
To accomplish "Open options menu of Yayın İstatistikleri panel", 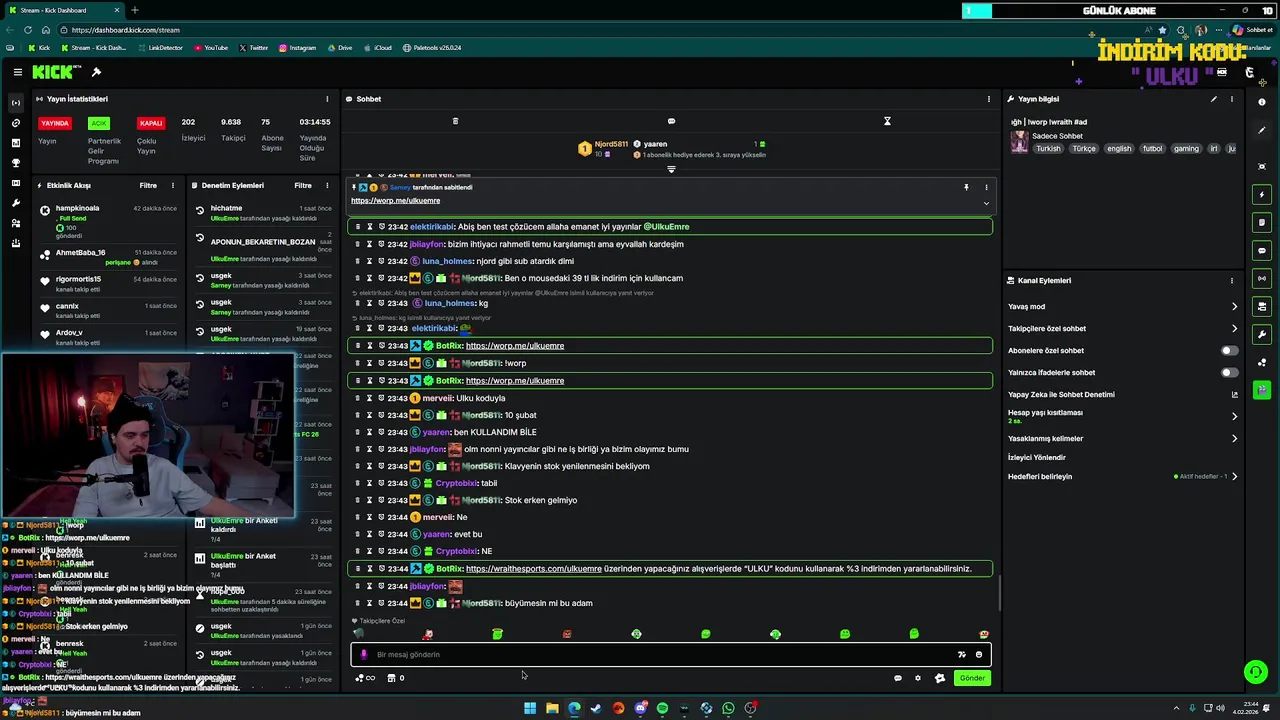I will [x=327, y=99].
